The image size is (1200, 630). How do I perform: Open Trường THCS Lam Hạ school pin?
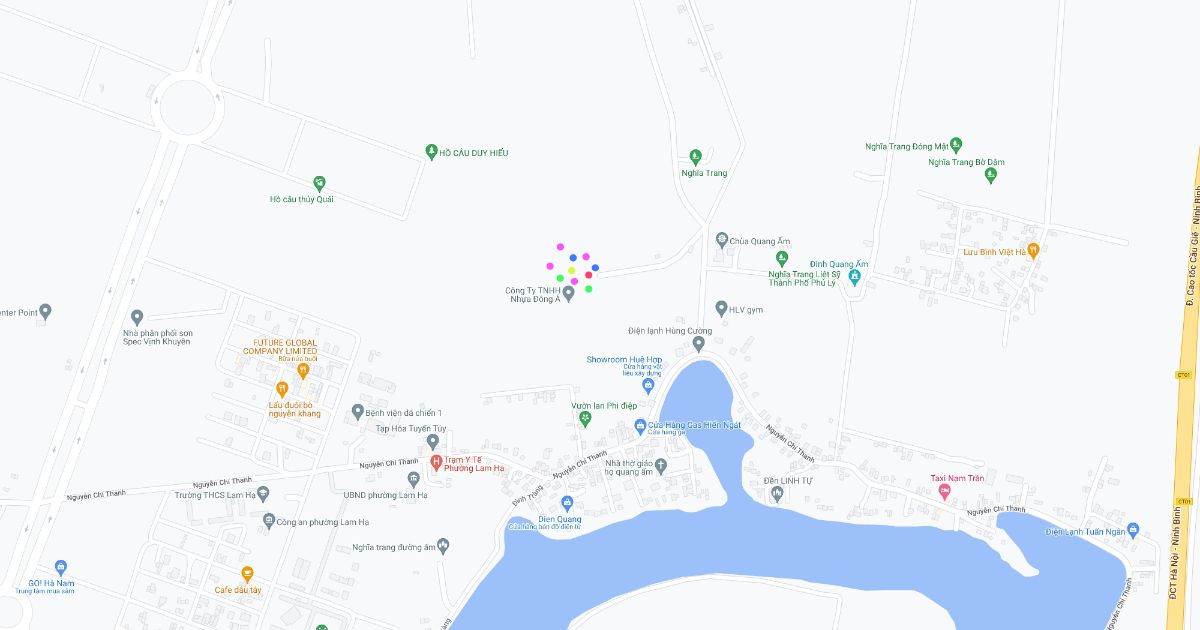263,494
